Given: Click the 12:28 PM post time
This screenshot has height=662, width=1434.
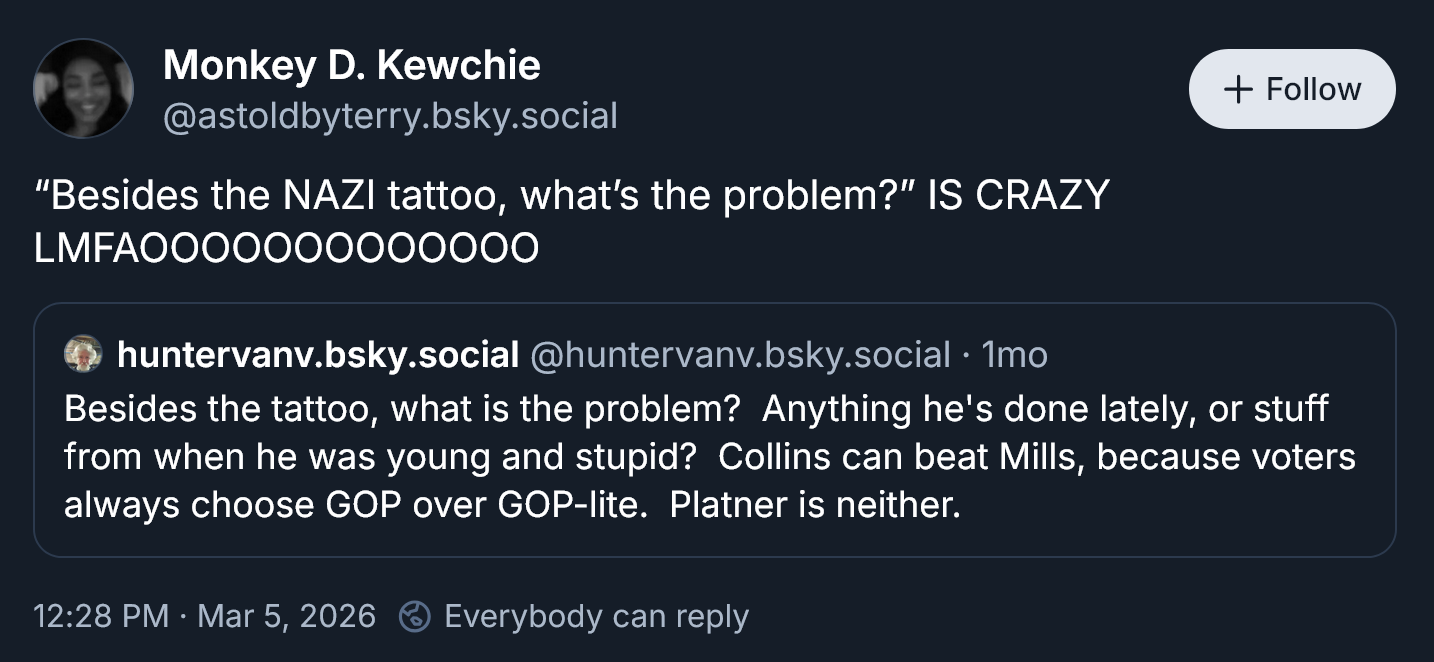Looking at the screenshot, I should click(100, 616).
